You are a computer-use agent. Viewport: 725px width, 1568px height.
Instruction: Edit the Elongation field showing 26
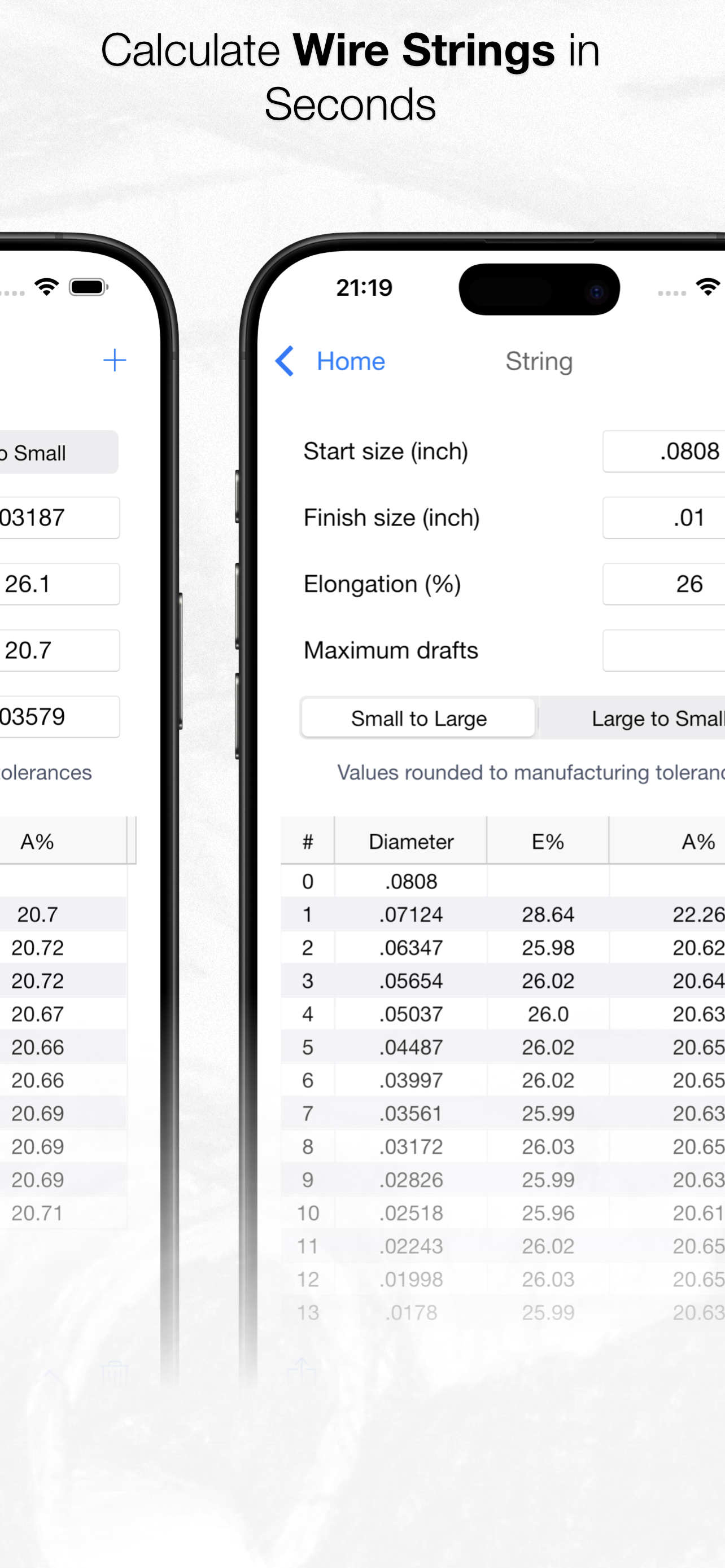coord(663,584)
